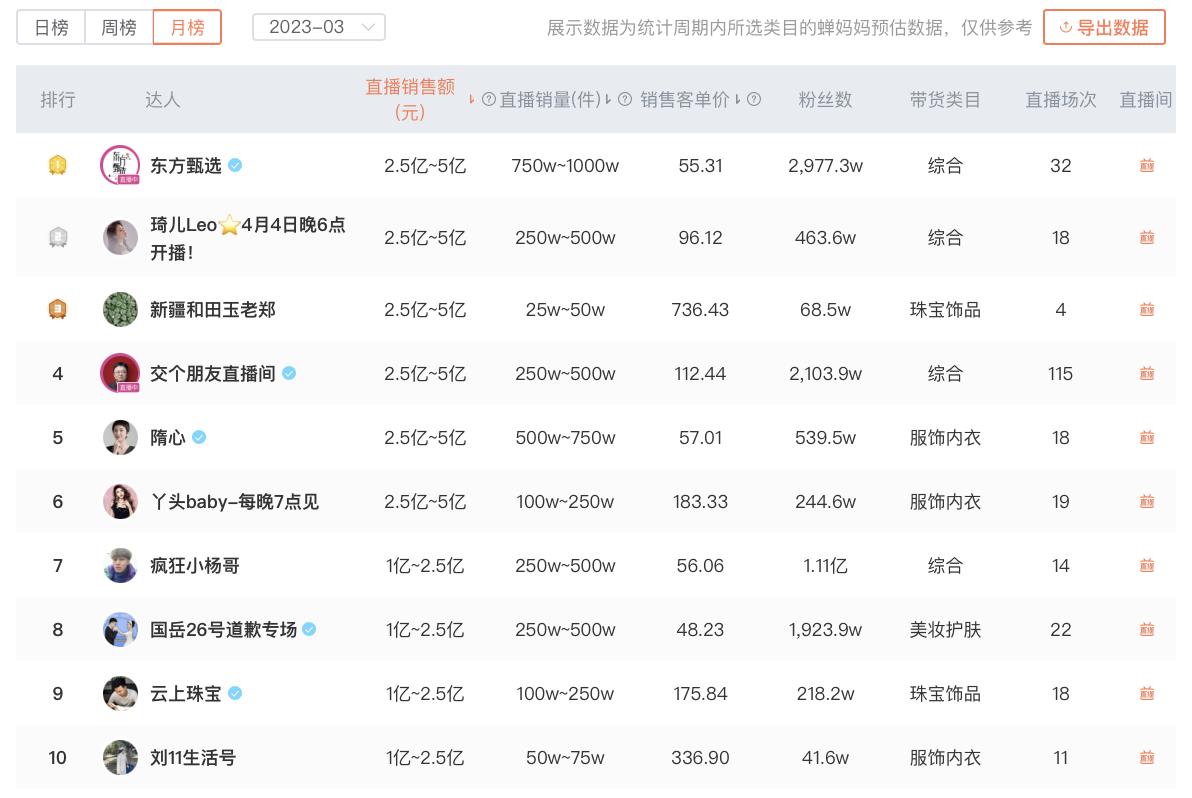The image size is (1192, 798).
Task: Click the gold rank-1 medal icon
Action: click(58, 165)
